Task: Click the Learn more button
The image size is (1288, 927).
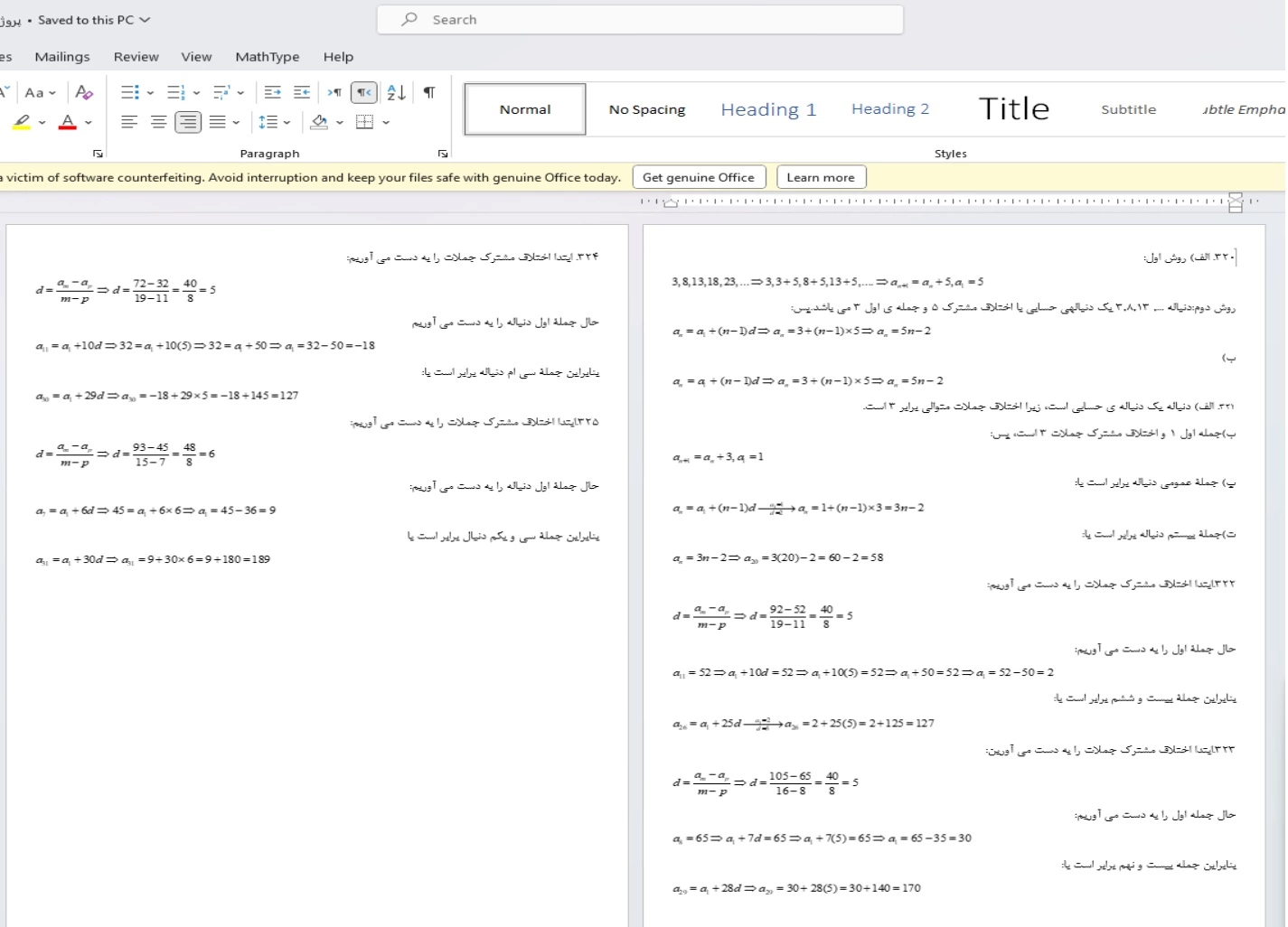Action: point(821,177)
